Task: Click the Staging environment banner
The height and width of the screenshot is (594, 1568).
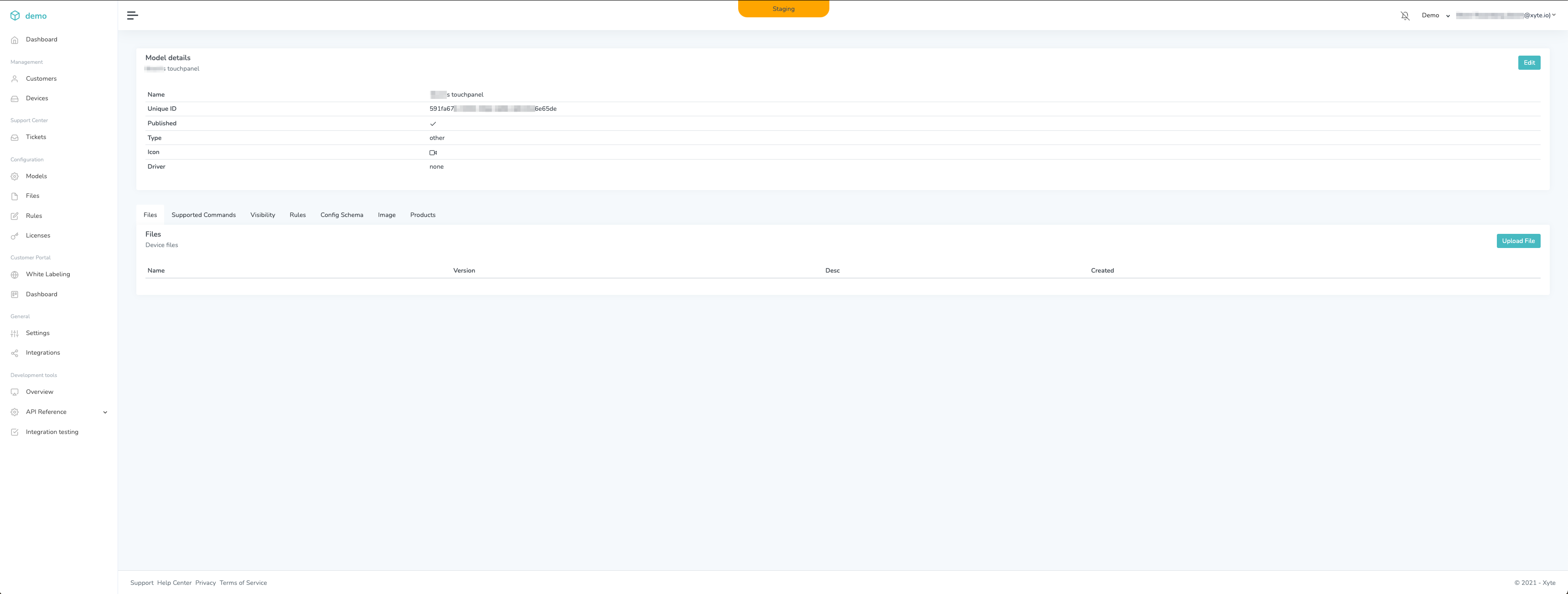Action: [783, 9]
